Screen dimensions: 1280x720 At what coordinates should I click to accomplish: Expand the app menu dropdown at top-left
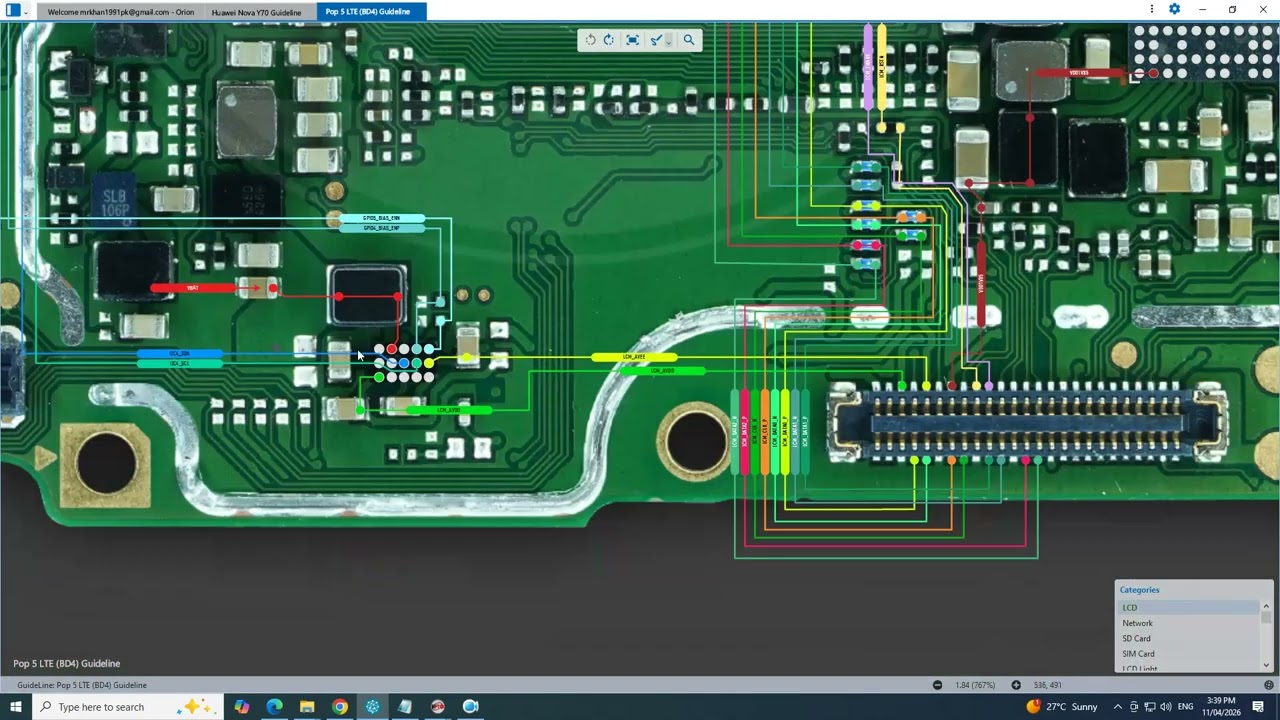(26, 12)
